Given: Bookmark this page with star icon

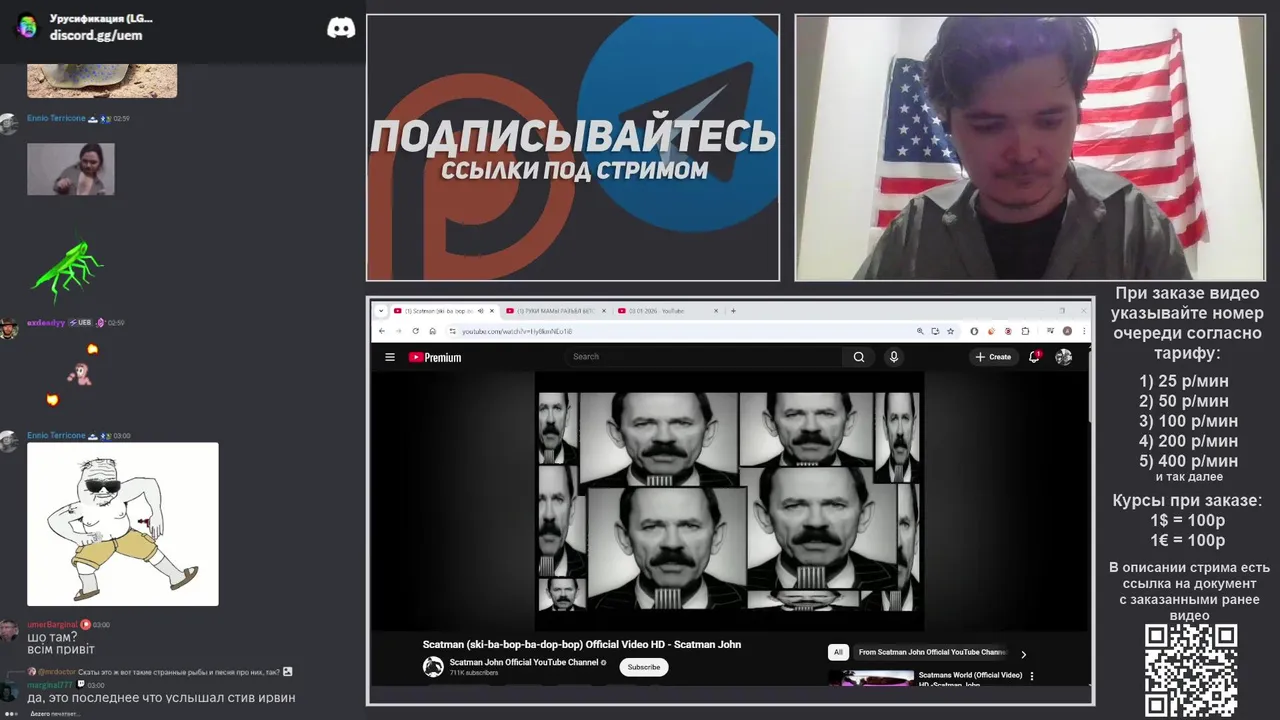Looking at the screenshot, I should pos(950,331).
